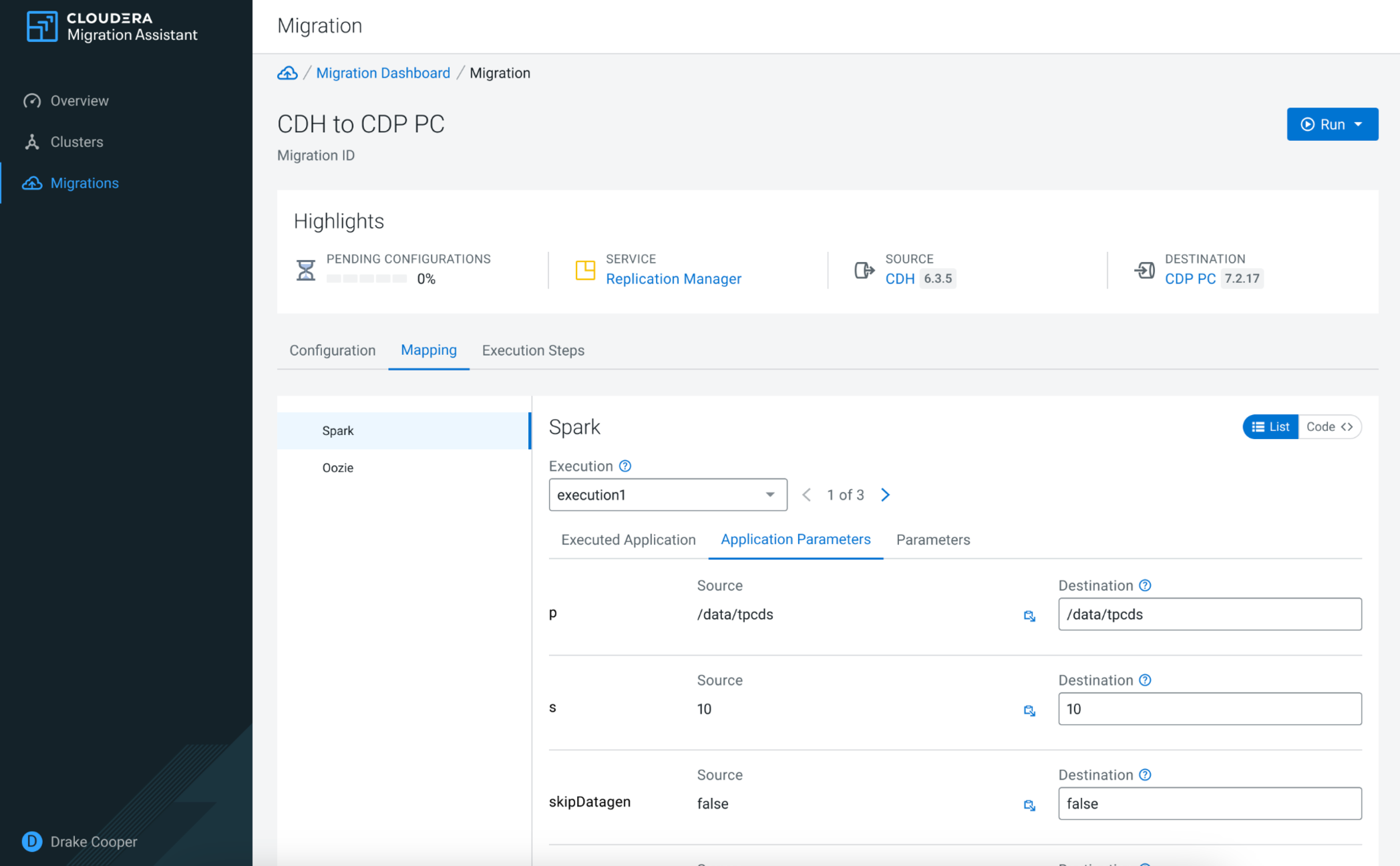Open Overview in the sidebar
Screen dimensions: 1400x866
click(x=79, y=101)
